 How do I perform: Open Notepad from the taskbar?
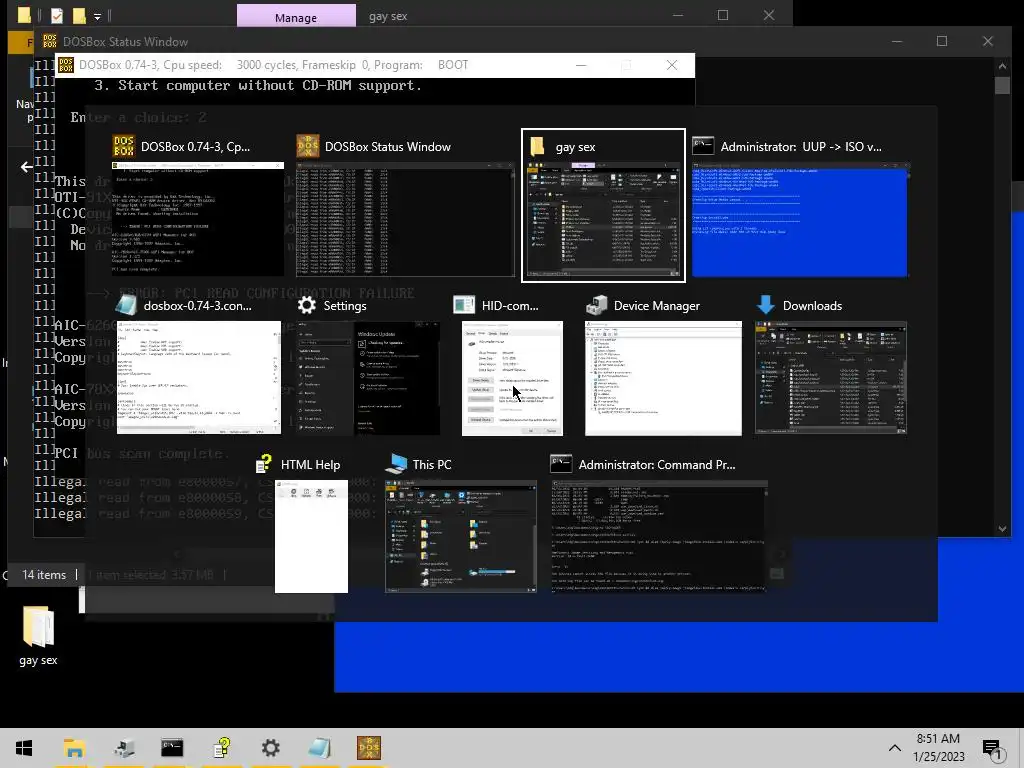[x=319, y=748]
